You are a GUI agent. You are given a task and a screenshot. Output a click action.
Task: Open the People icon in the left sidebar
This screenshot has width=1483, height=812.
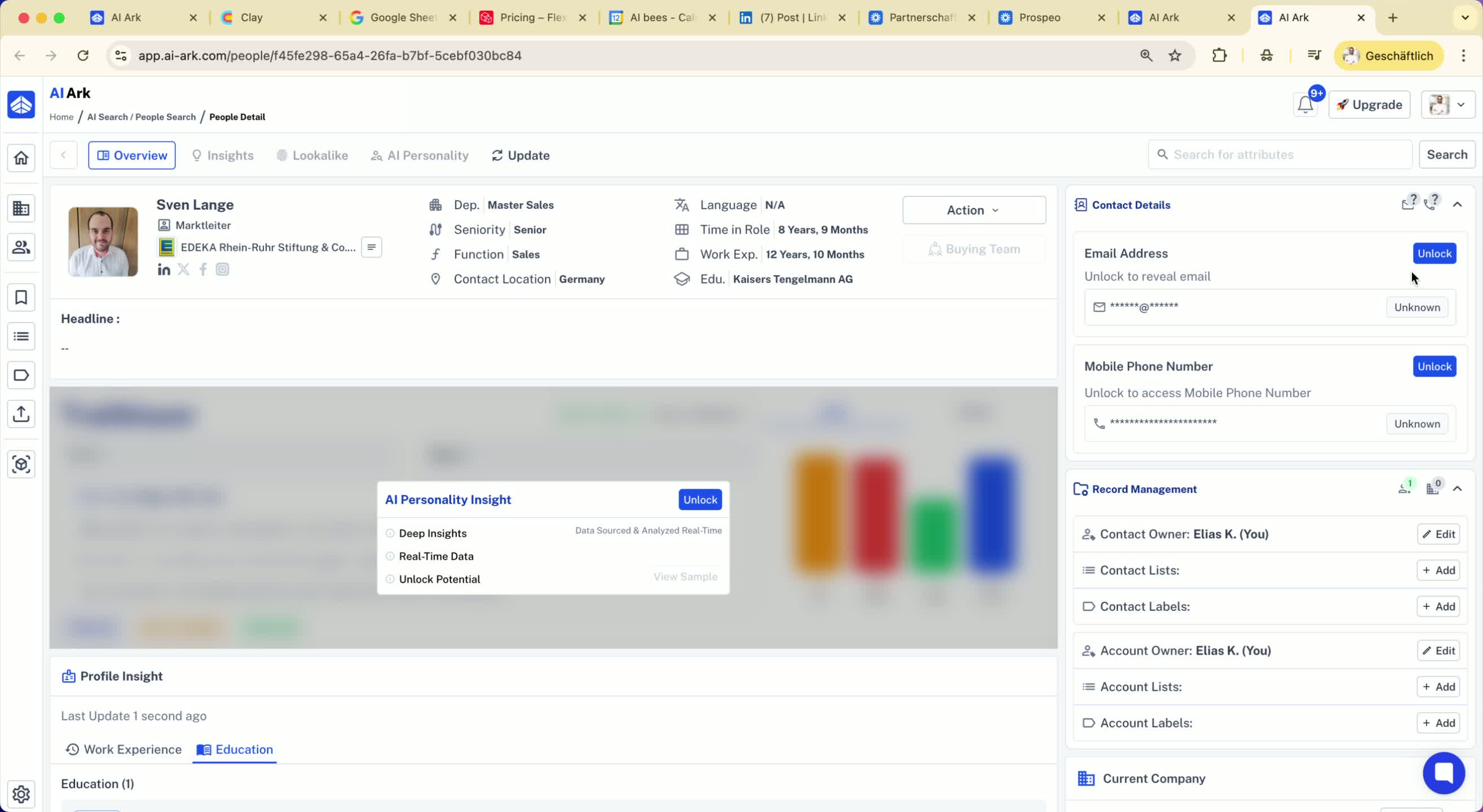coord(21,247)
